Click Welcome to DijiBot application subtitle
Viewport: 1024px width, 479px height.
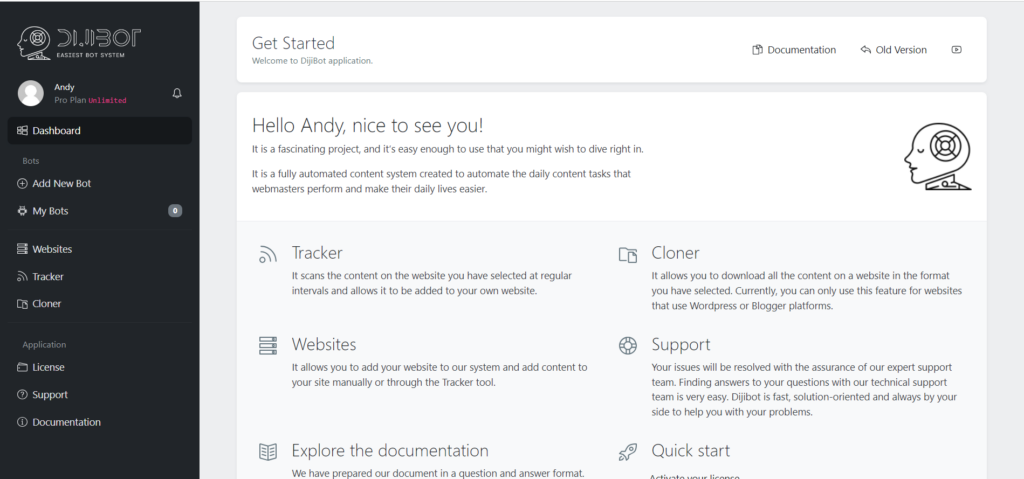tap(312, 61)
